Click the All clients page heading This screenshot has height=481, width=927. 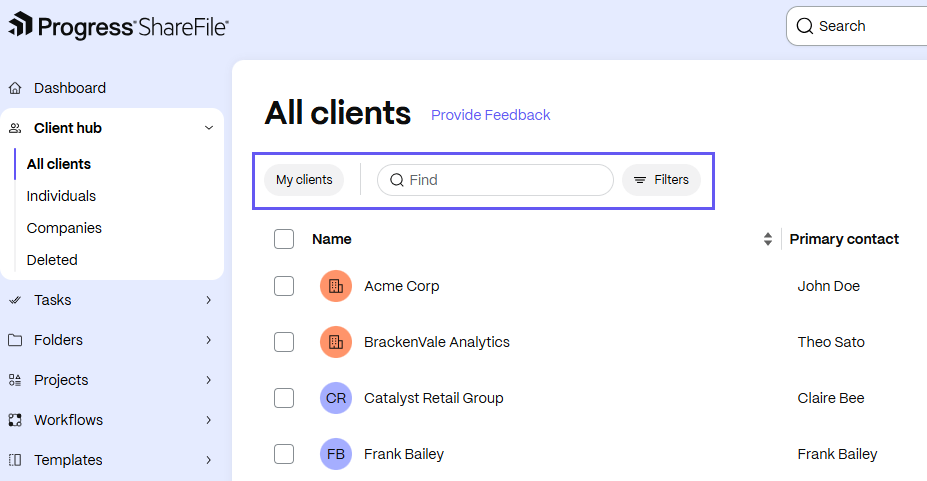point(338,113)
